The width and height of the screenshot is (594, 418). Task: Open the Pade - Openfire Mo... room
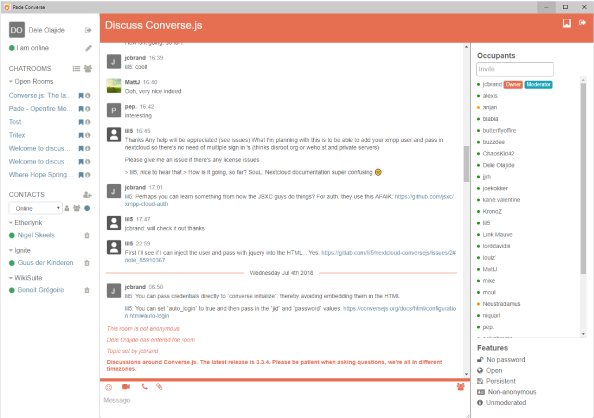coord(40,109)
